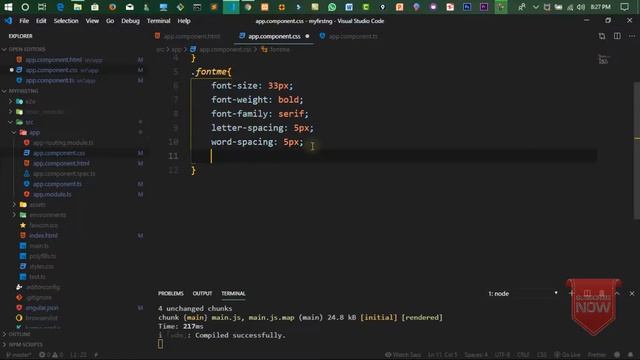This screenshot has height=360, width=640.
Task: Click the UTF-8 encoding status item
Action: tap(502, 355)
